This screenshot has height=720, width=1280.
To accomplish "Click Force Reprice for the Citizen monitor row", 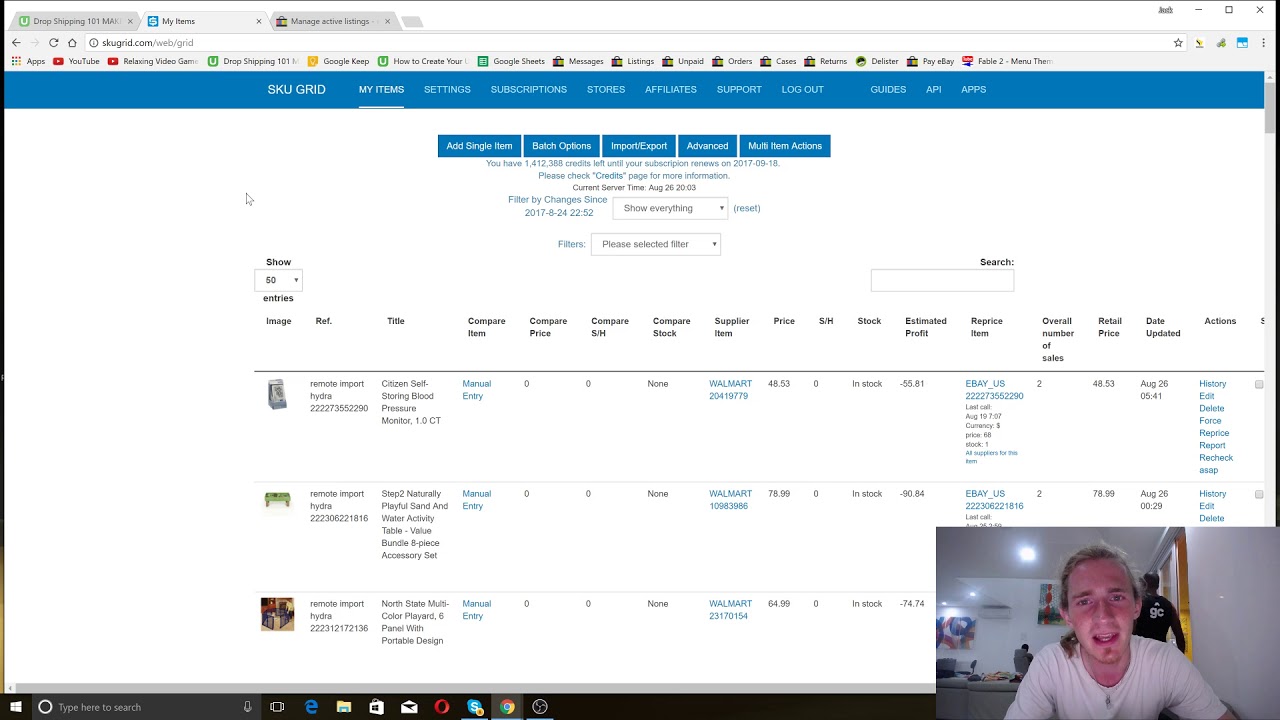I will (1214, 427).
